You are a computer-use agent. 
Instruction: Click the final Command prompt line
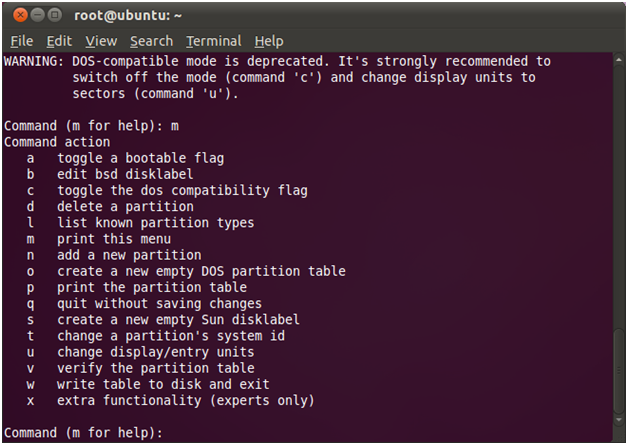pos(83,433)
